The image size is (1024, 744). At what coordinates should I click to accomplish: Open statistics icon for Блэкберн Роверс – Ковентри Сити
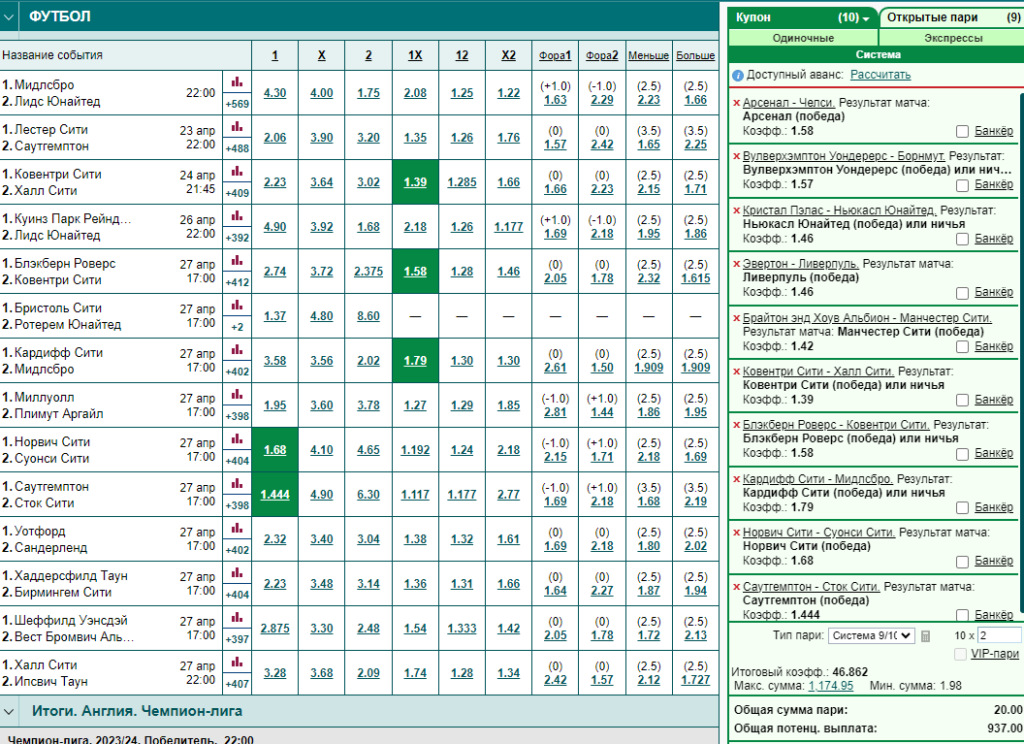click(x=236, y=261)
